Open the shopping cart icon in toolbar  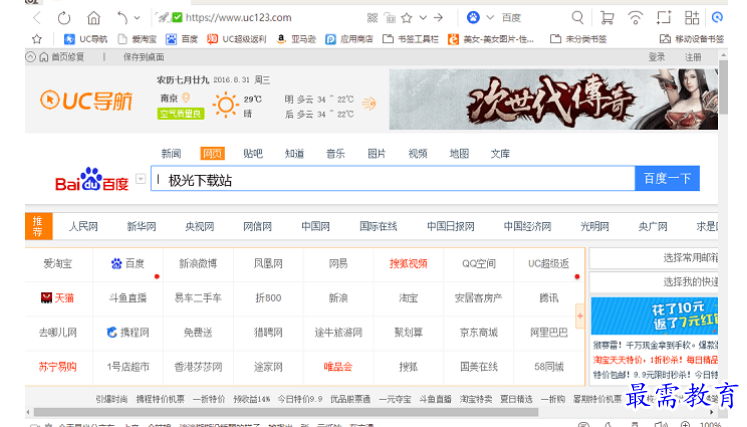(606, 18)
